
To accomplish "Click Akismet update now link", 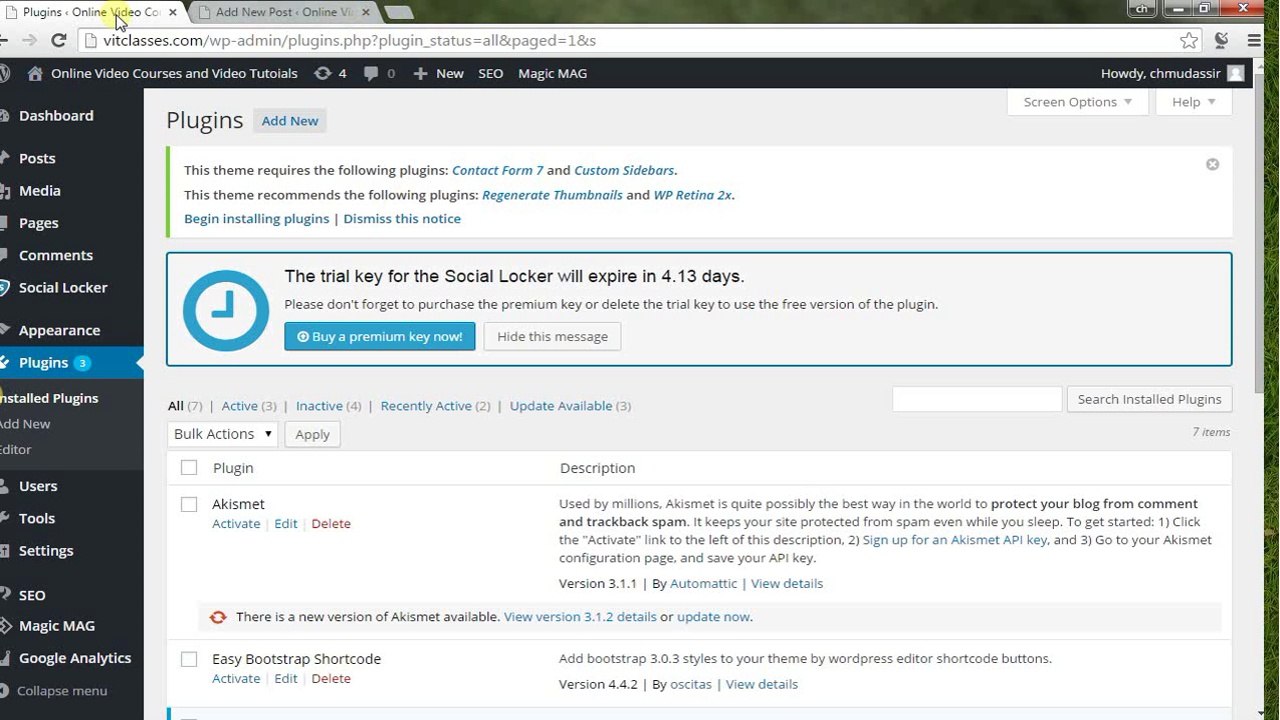I will click(x=713, y=617).
